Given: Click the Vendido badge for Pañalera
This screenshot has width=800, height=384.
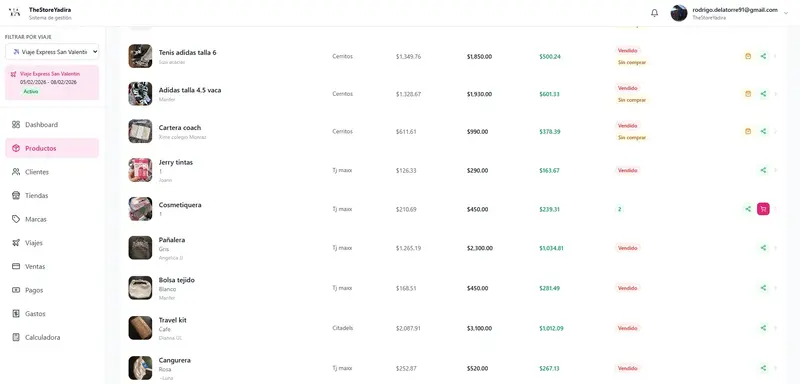Looking at the screenshot, I should pos(628,248).
